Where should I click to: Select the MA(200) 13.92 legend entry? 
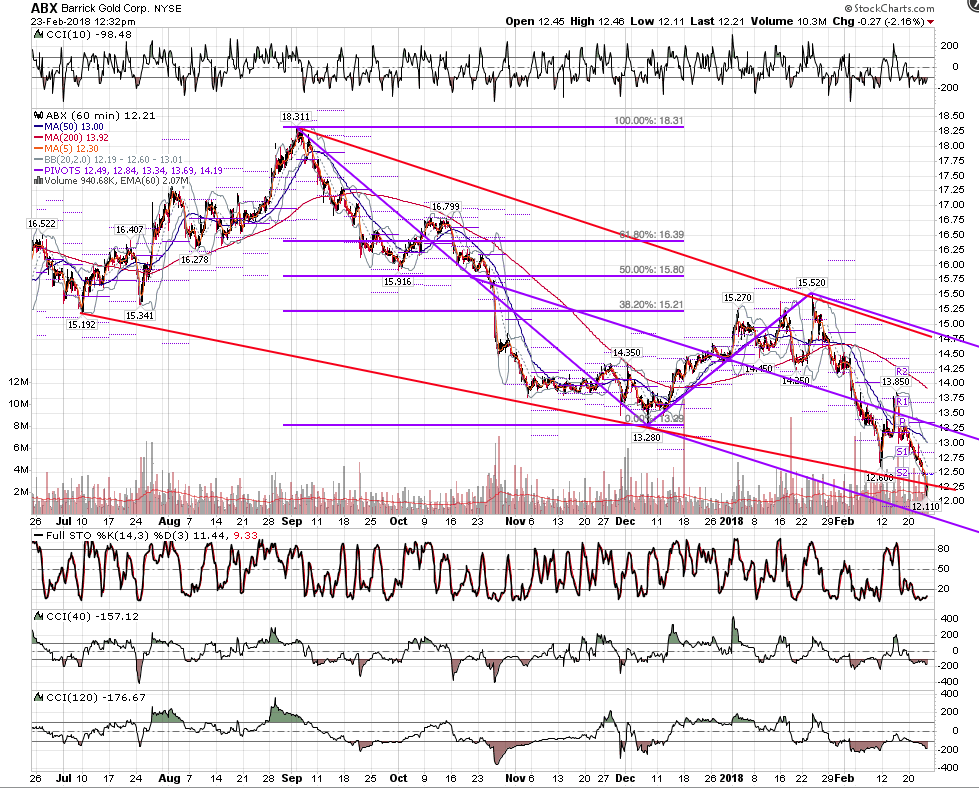point(71,137)
